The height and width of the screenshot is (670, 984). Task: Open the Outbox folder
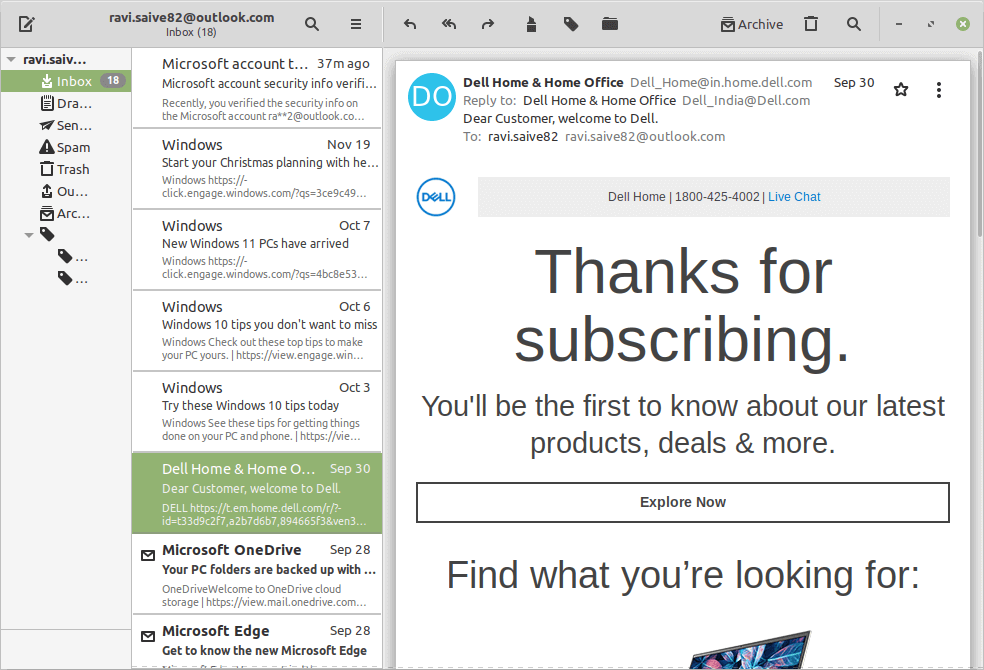coord(66,191)
